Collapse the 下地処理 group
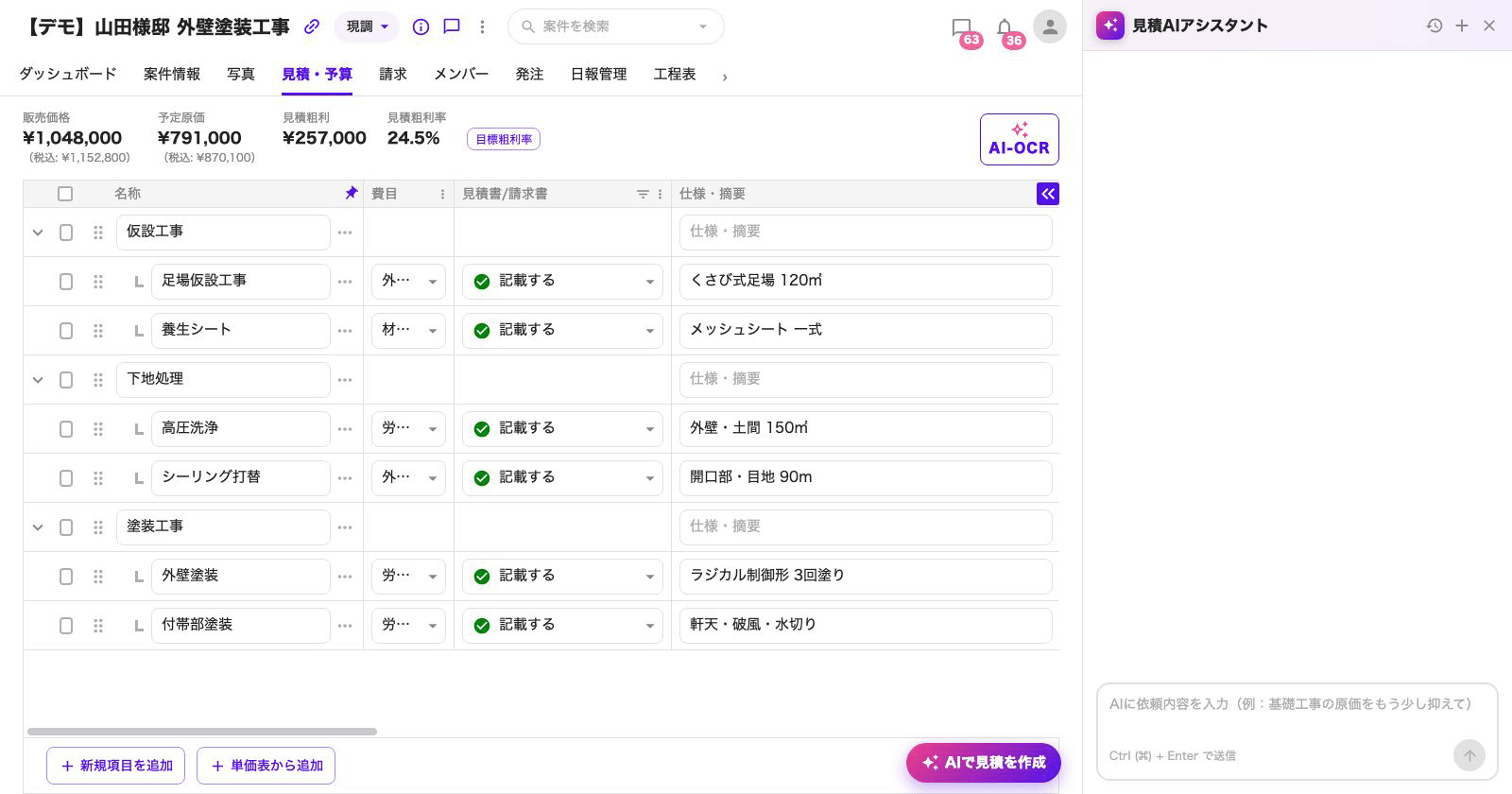 pos(38,380)
